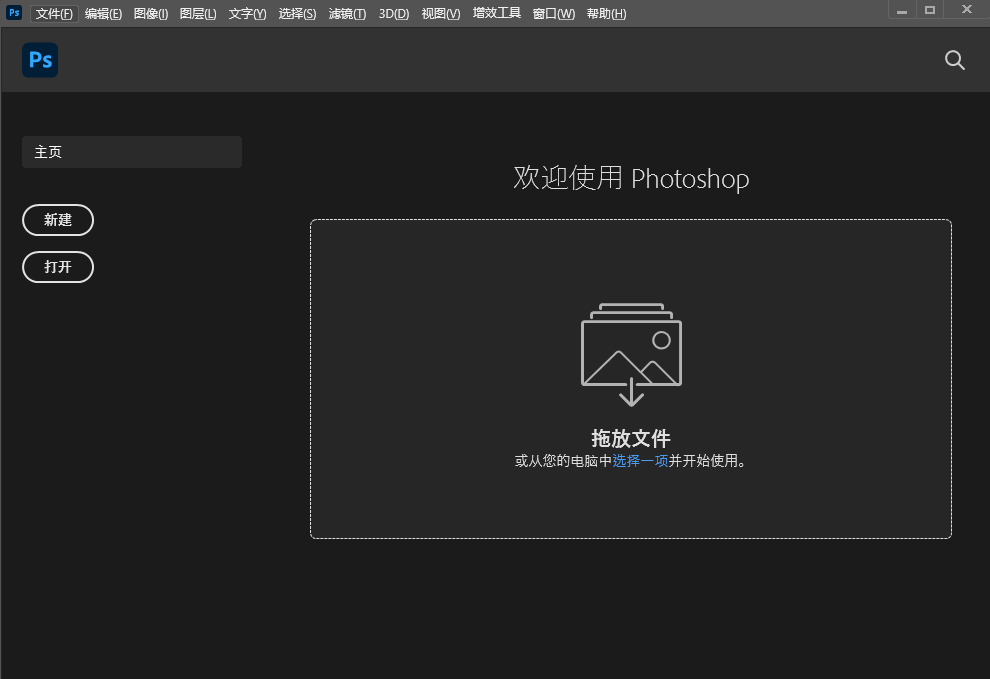Maximize the Photoshop window
The image size is (990, 679).
pos(930,10)
